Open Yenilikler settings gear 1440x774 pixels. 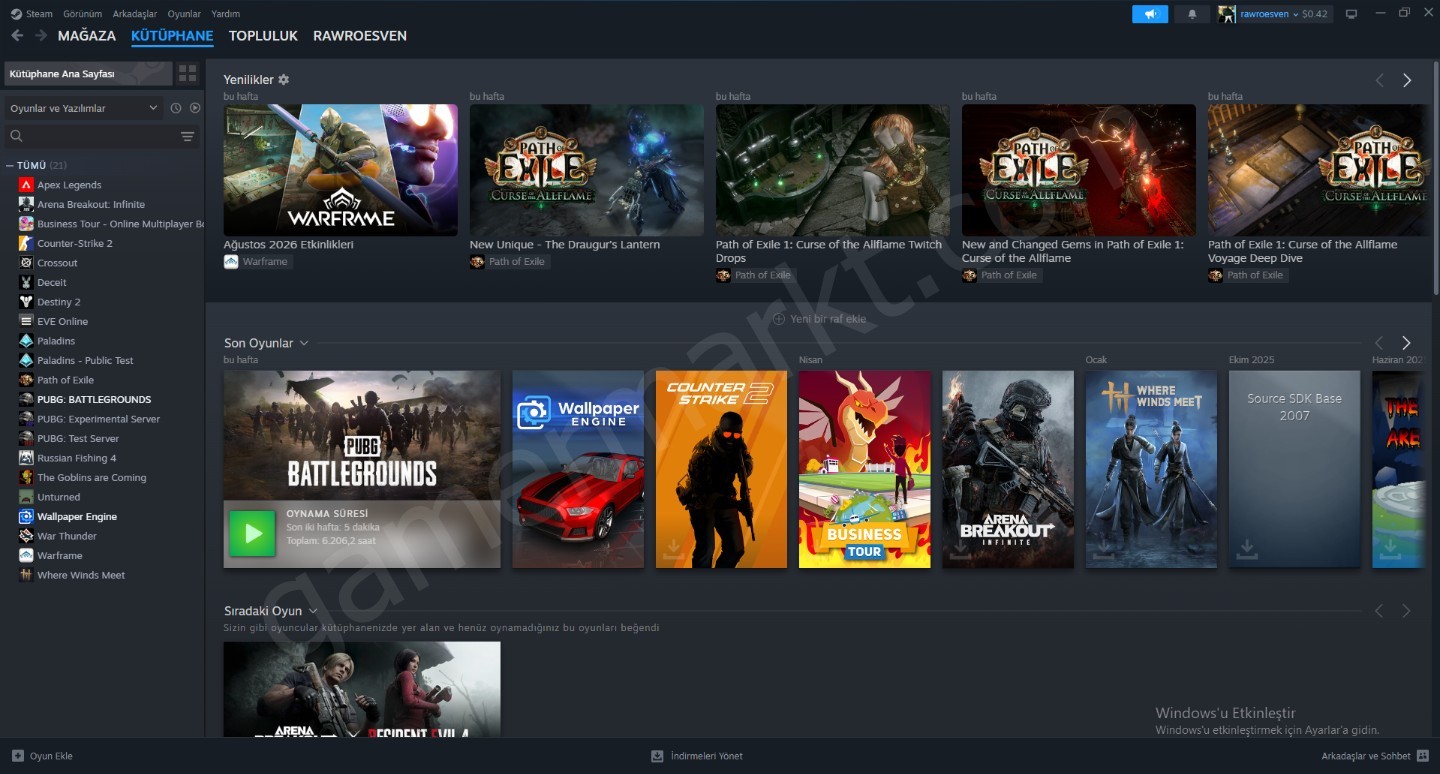283,79
